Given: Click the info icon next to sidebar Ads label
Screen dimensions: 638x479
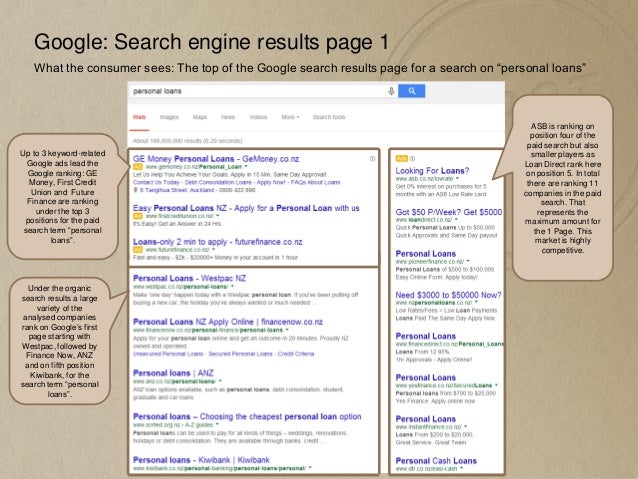Looking at the screenshot, I should pos(412,158).
